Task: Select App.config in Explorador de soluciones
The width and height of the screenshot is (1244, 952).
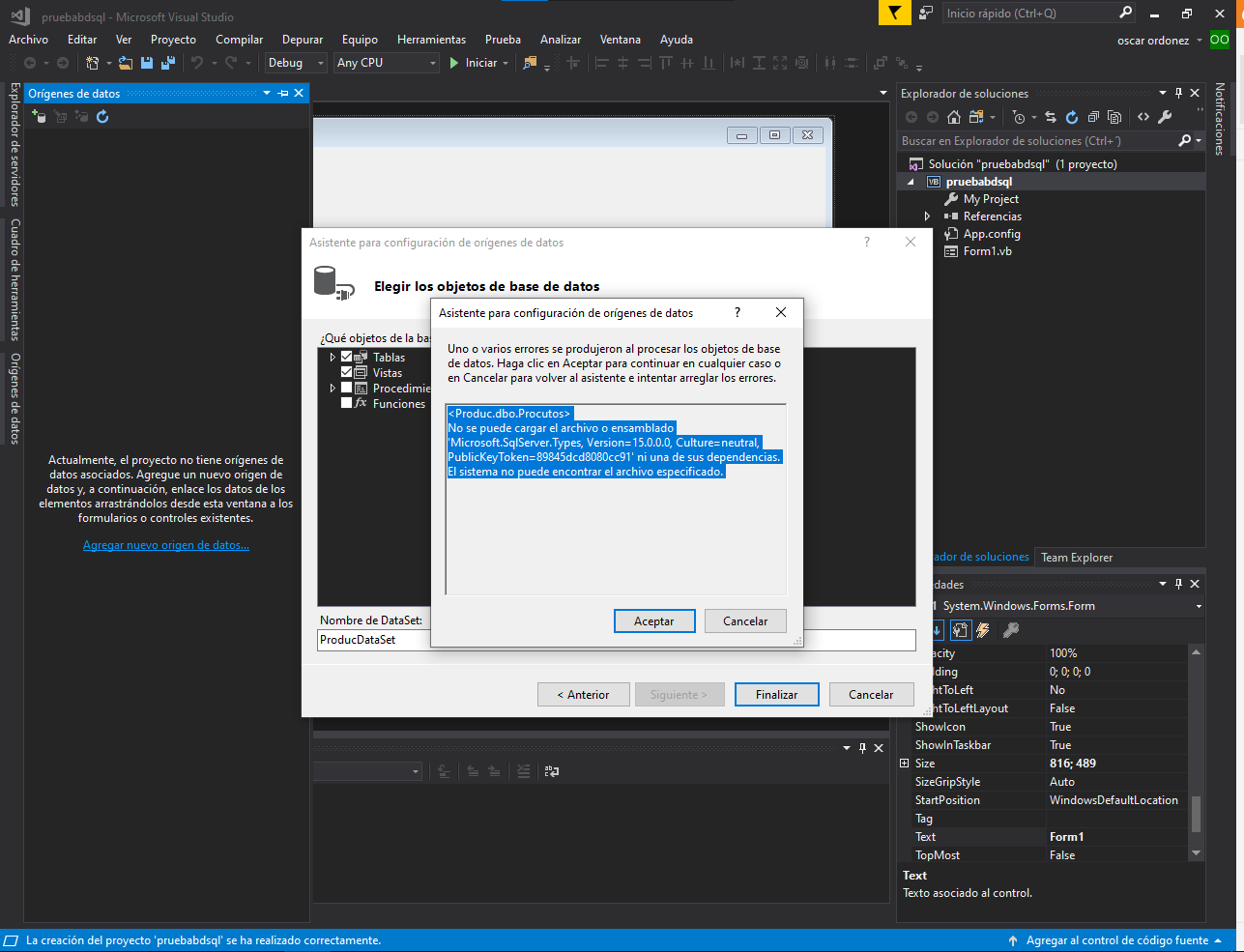Action: click(992, 234)
